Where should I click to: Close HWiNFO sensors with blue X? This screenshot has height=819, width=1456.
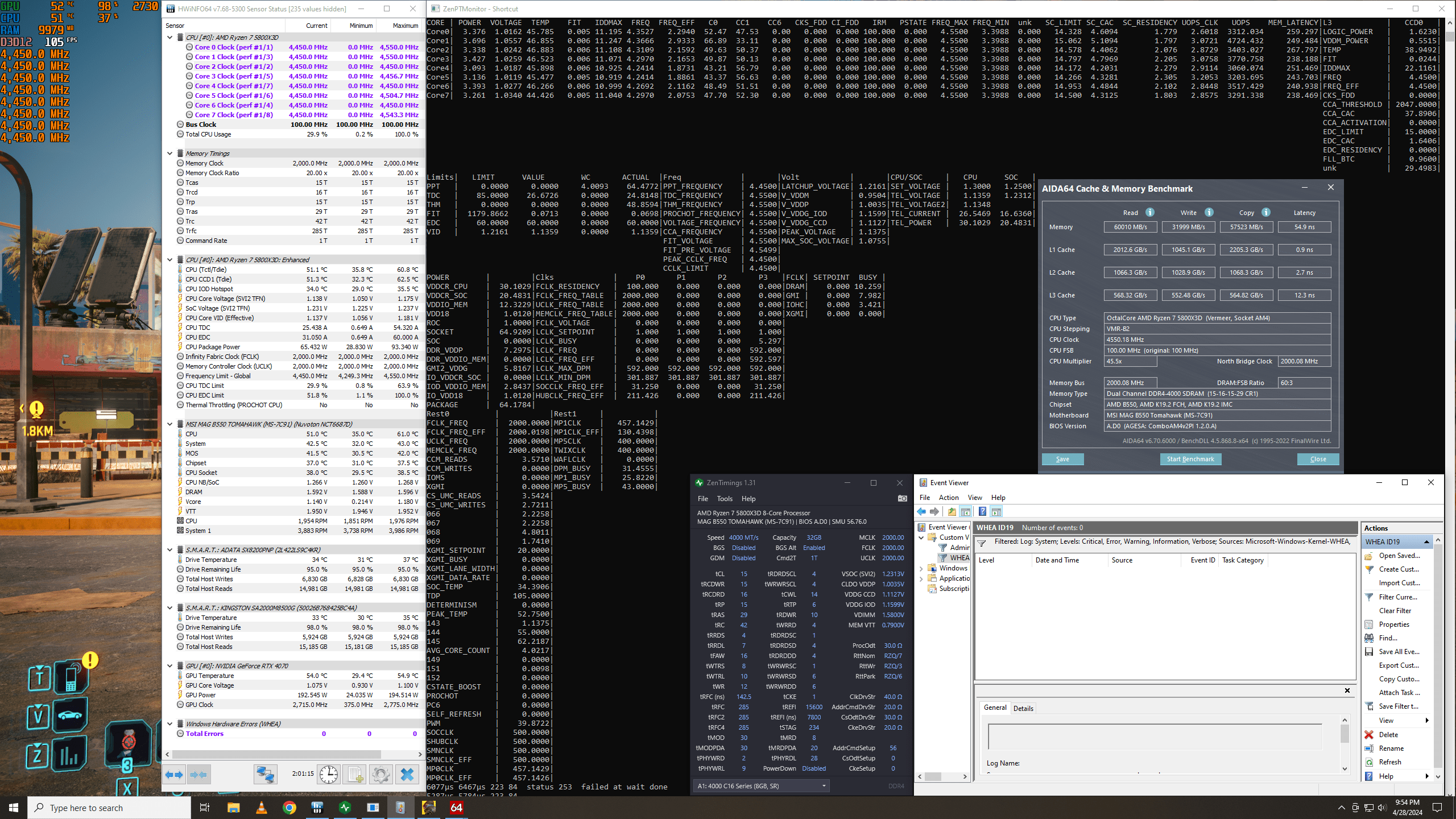pos(407,775)
